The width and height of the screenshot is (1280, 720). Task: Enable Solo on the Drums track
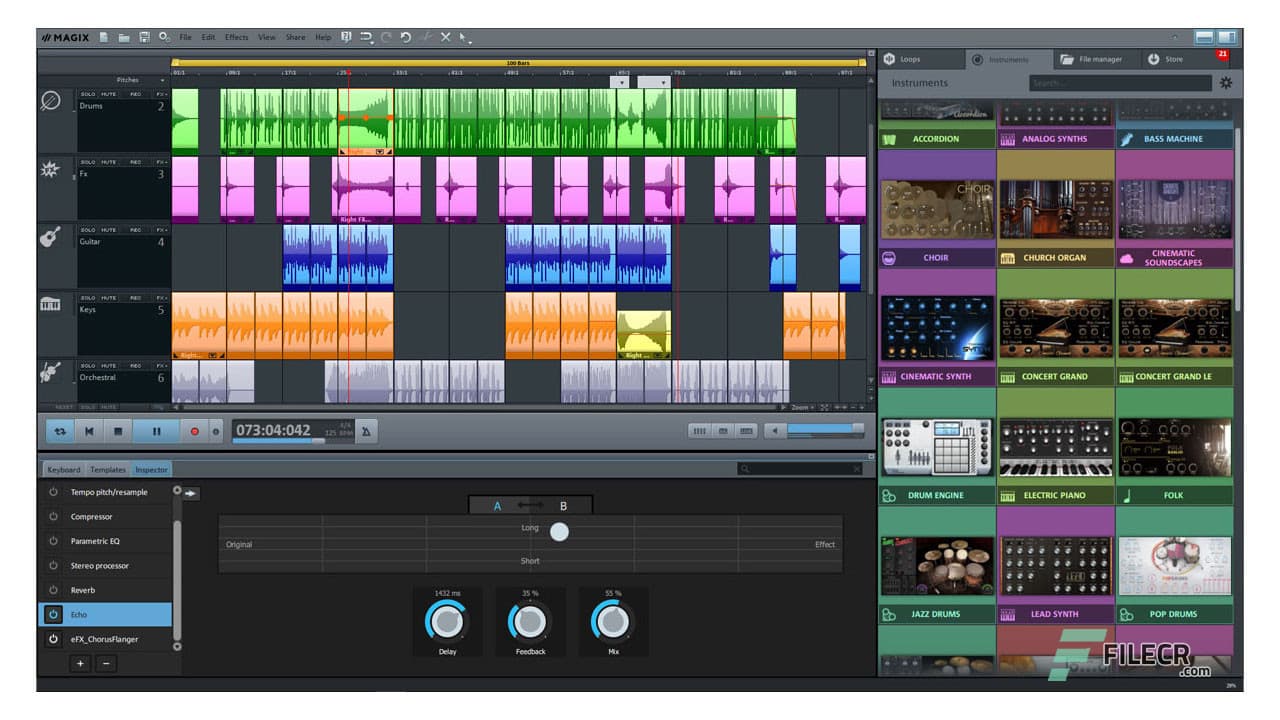click(89, 93)
